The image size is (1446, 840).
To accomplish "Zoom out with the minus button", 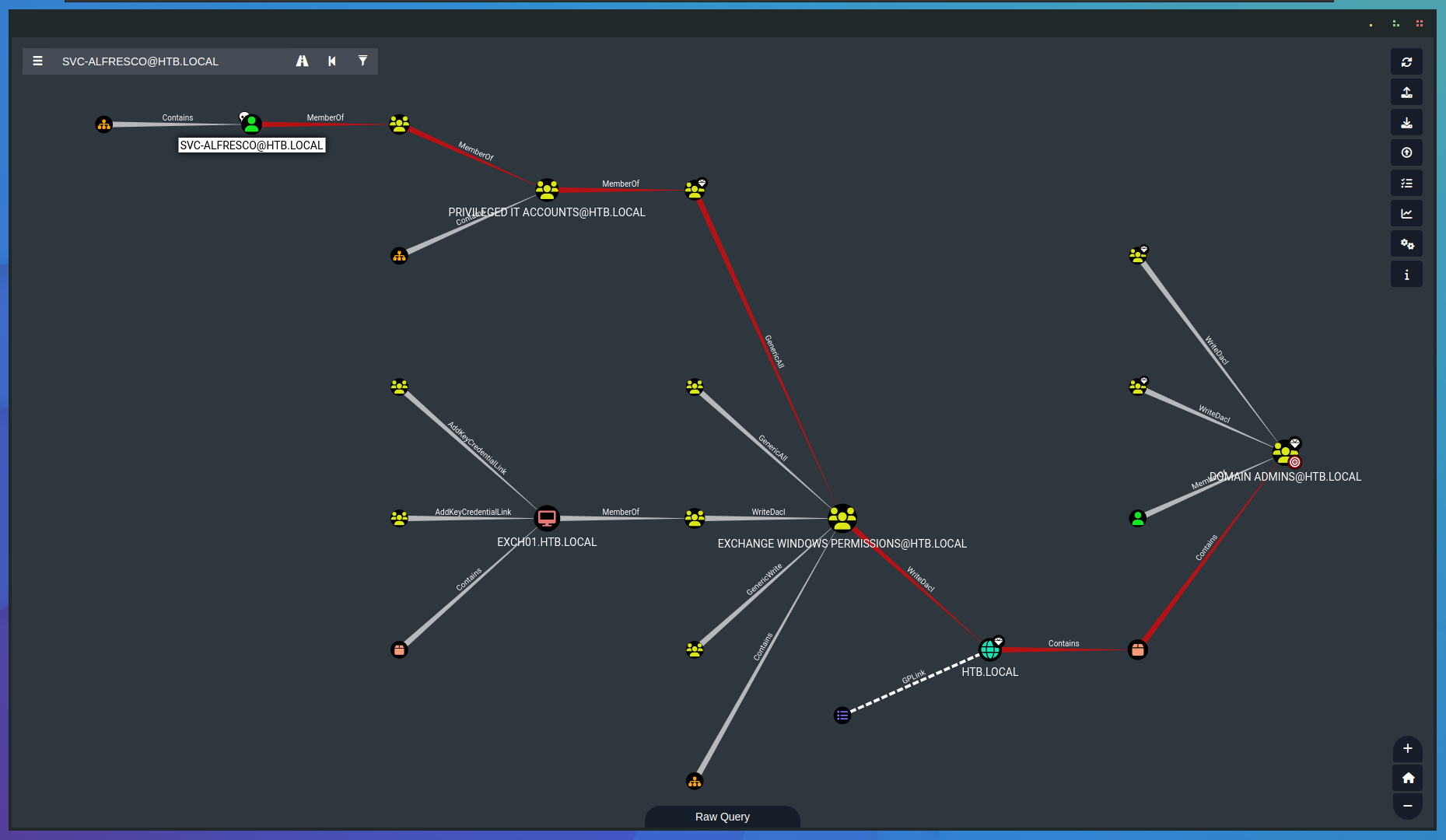I will point(1407,806).
